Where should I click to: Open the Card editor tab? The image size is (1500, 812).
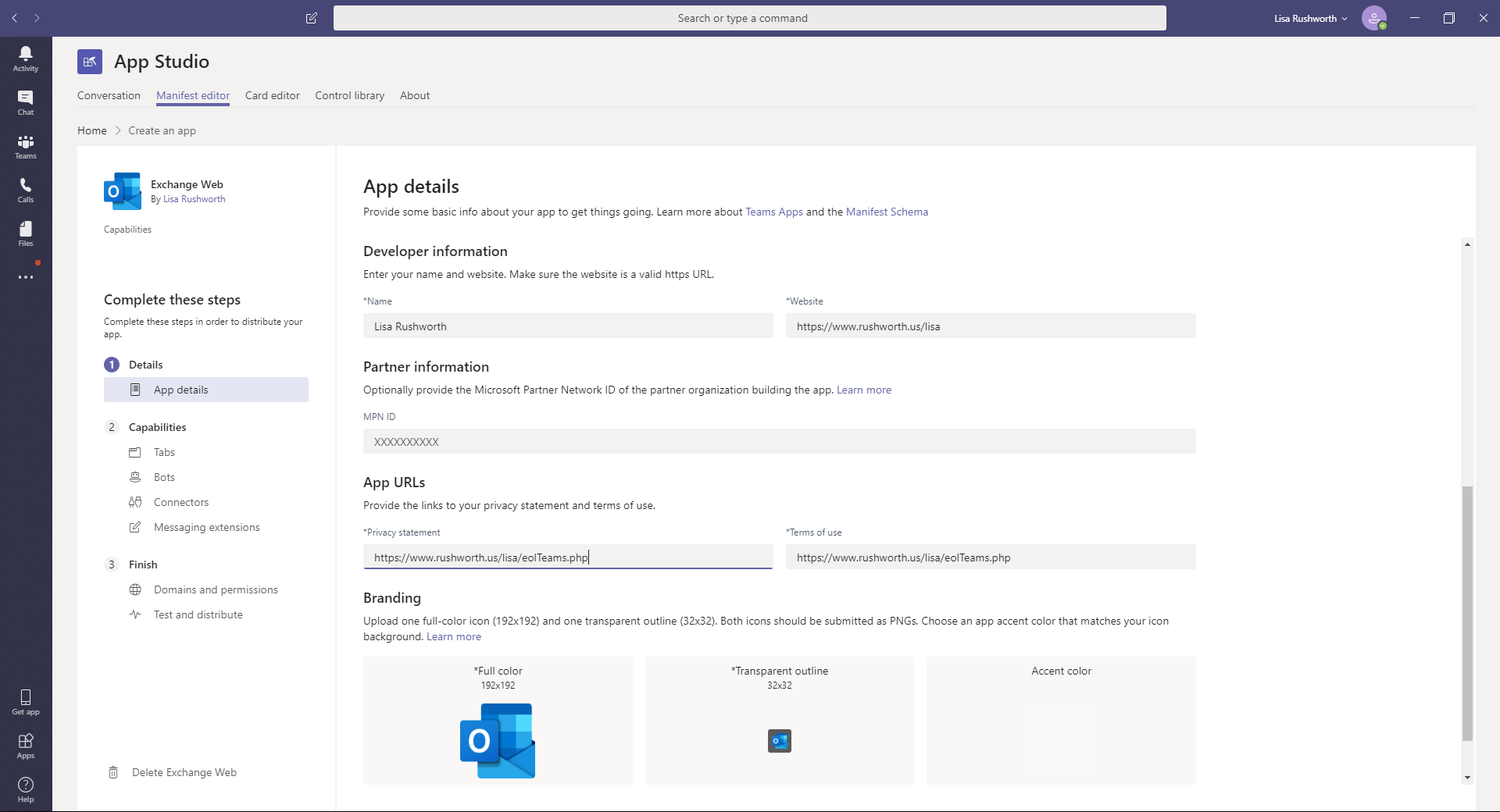[x=273, y=95]
